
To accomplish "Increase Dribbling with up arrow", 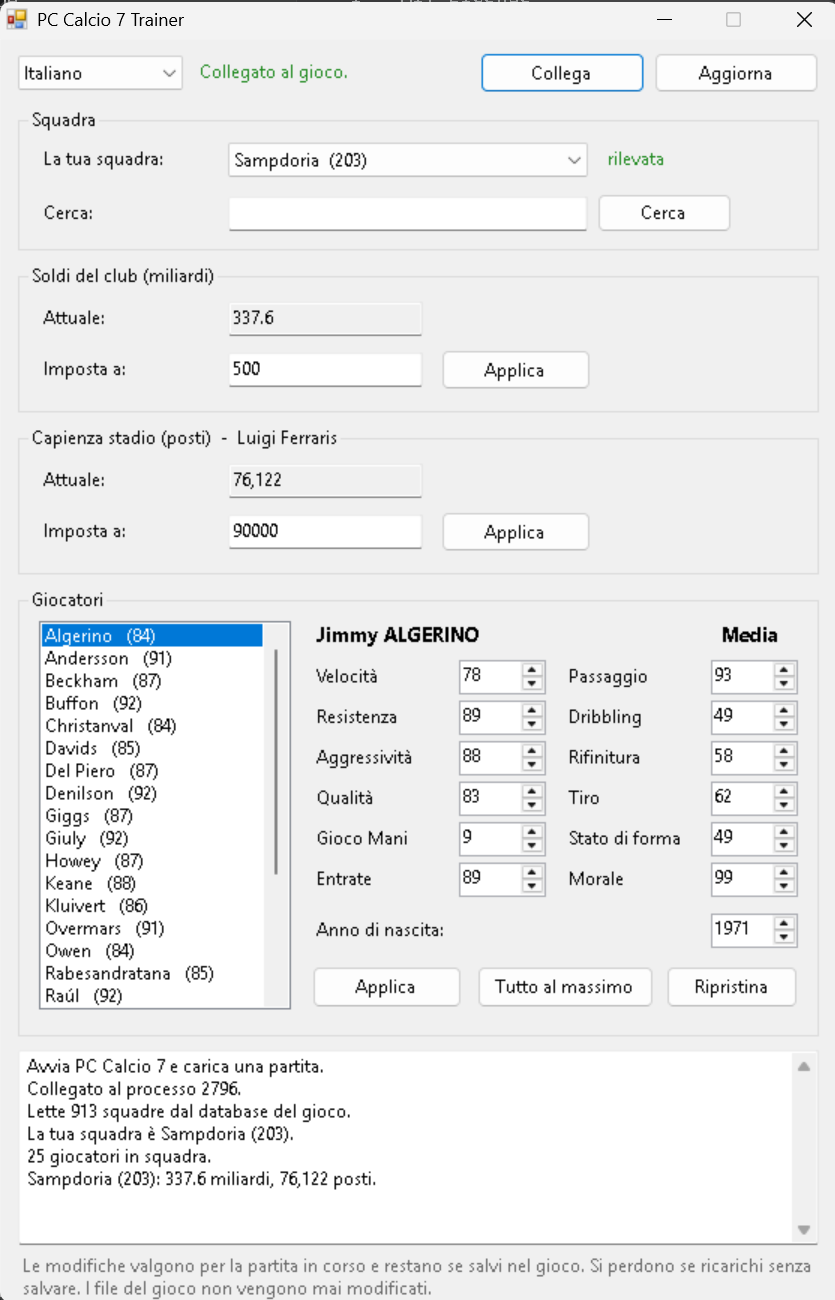I will click(x=786, y=711).
